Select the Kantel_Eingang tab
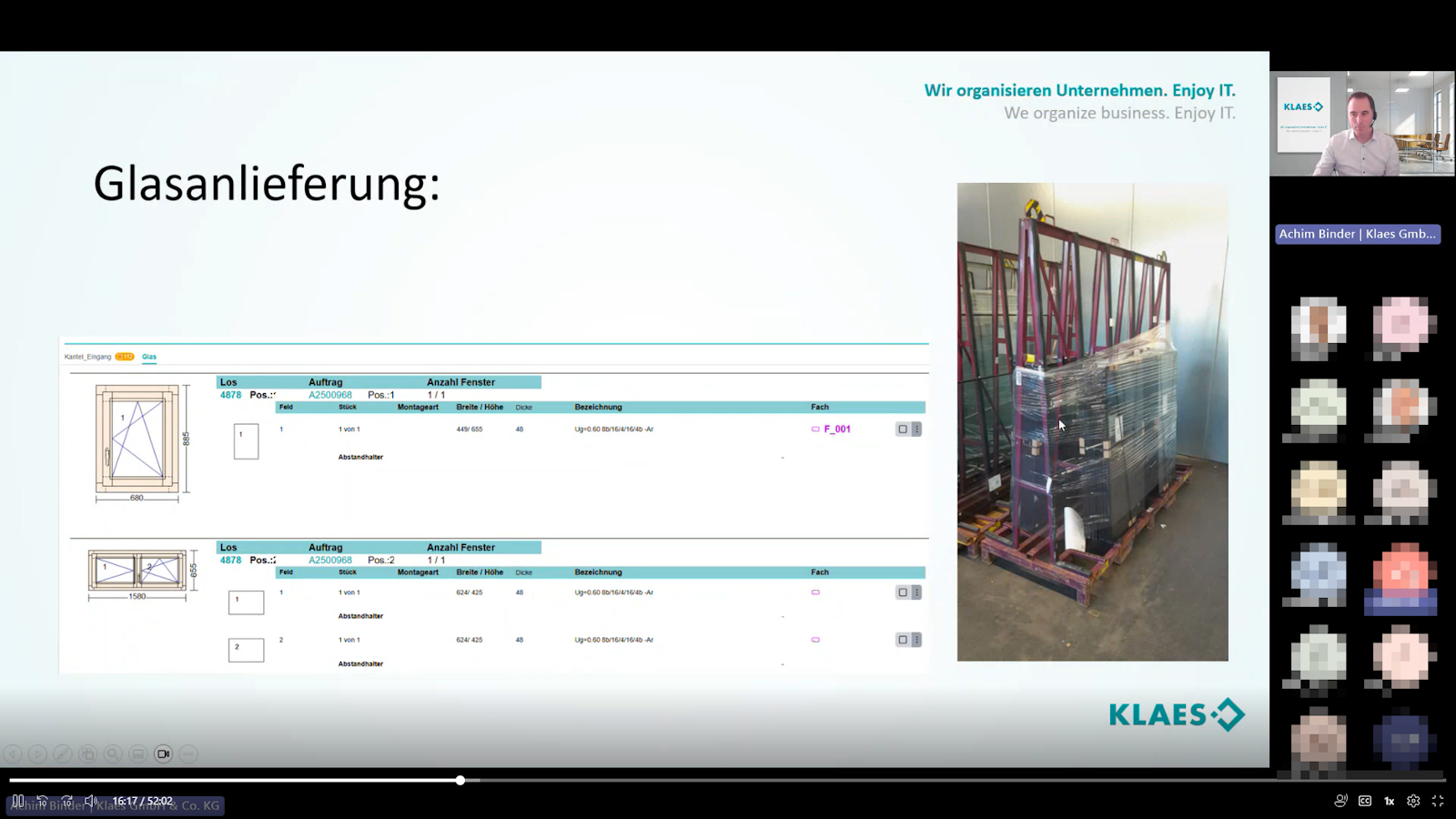The height and width of the screenshot is (819, 1456). (88, 357)
